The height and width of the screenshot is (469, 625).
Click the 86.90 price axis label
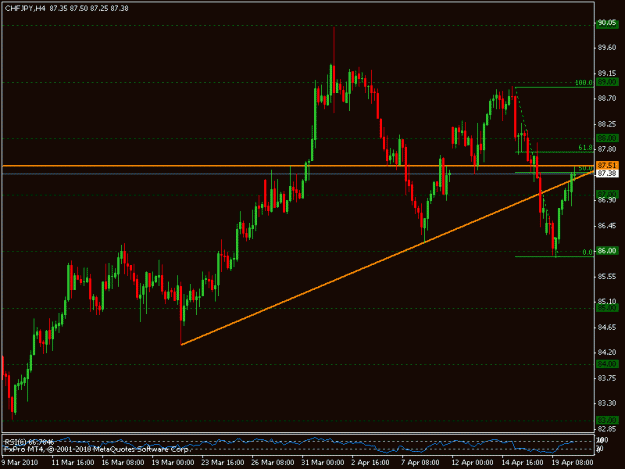click(607, 200)
